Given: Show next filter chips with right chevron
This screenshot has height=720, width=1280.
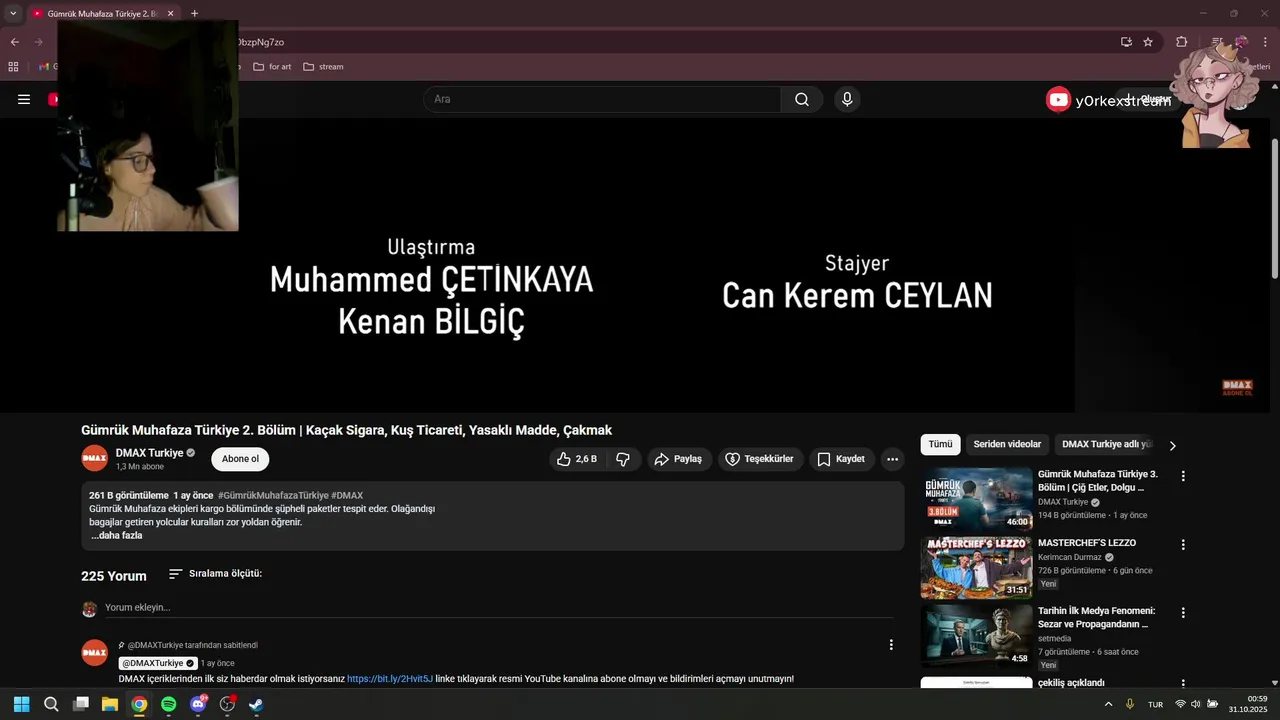Looking at the screenshot, I should [1173, 445].
